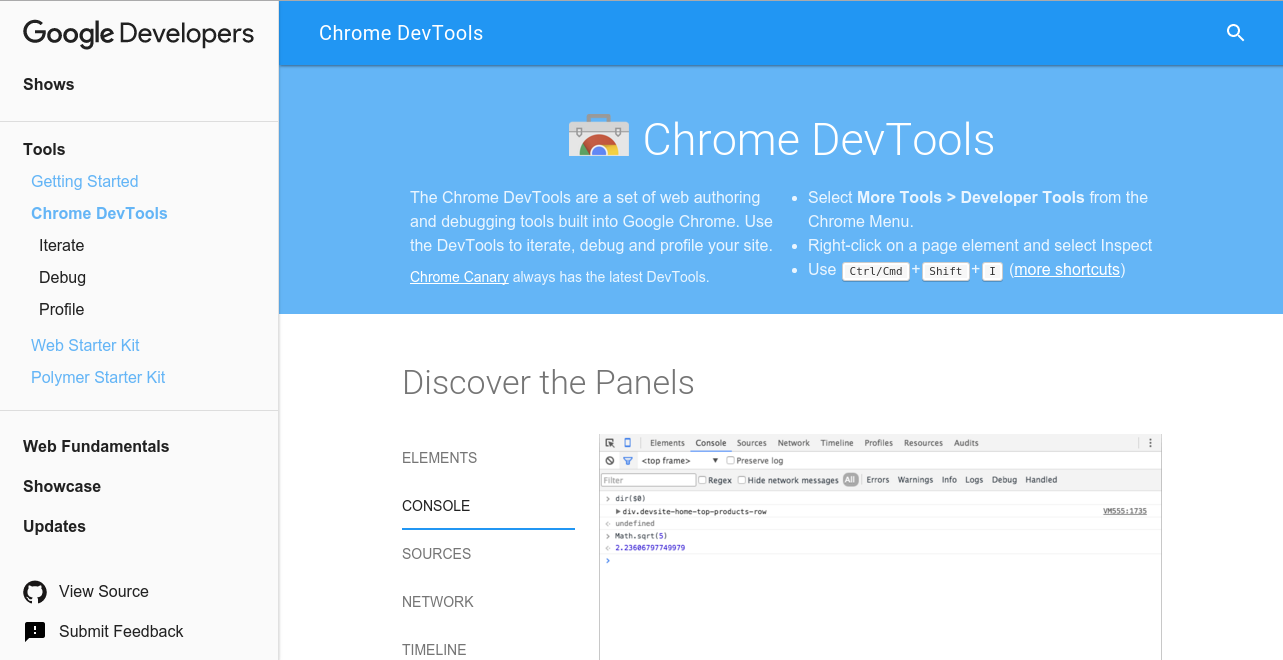Select Chrome DevTools in sidebar
This screenshot has height=660, width=1283.
99,214
